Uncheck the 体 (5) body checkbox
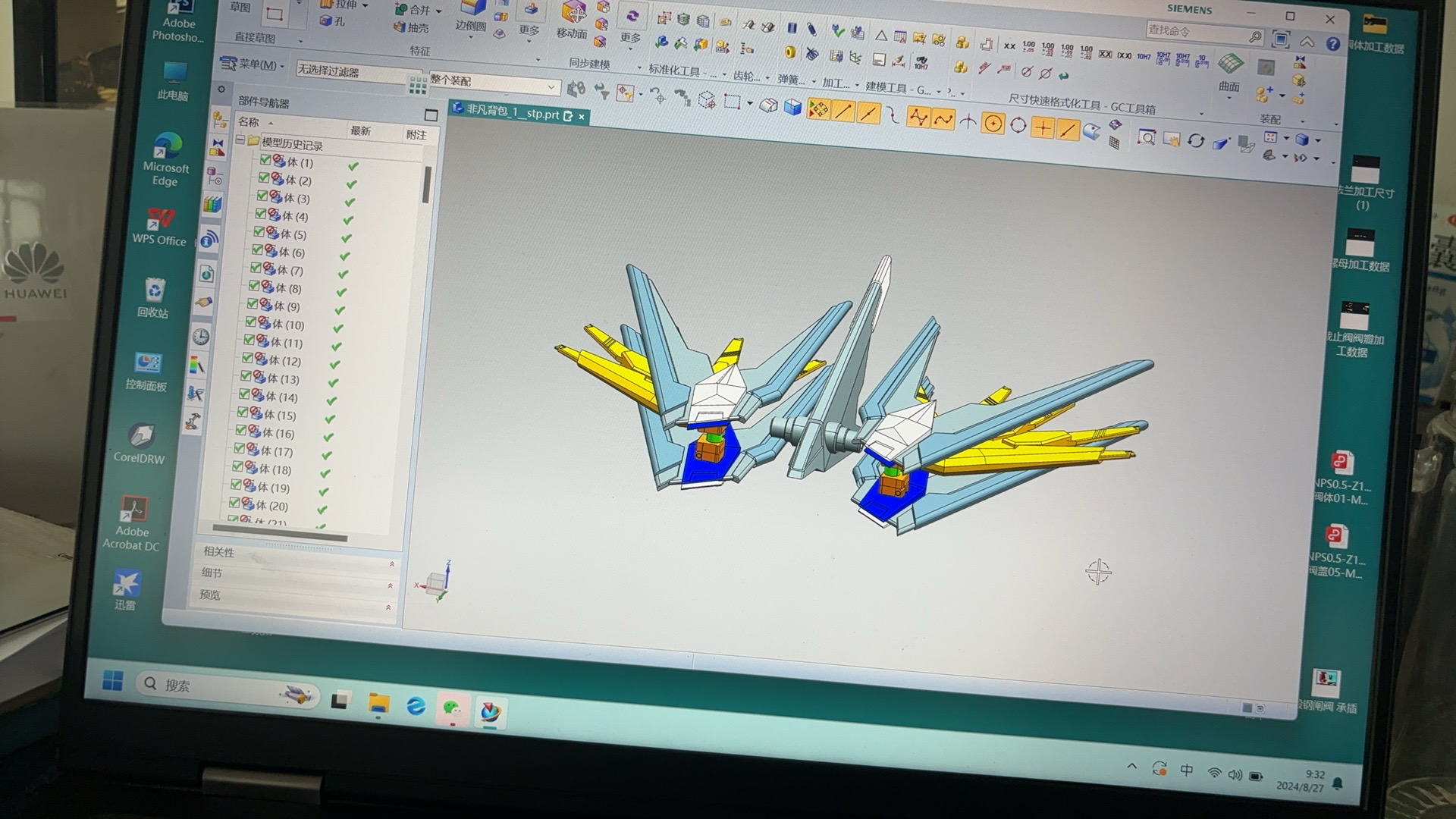The image size is (1456, 819). pos(259,232)
